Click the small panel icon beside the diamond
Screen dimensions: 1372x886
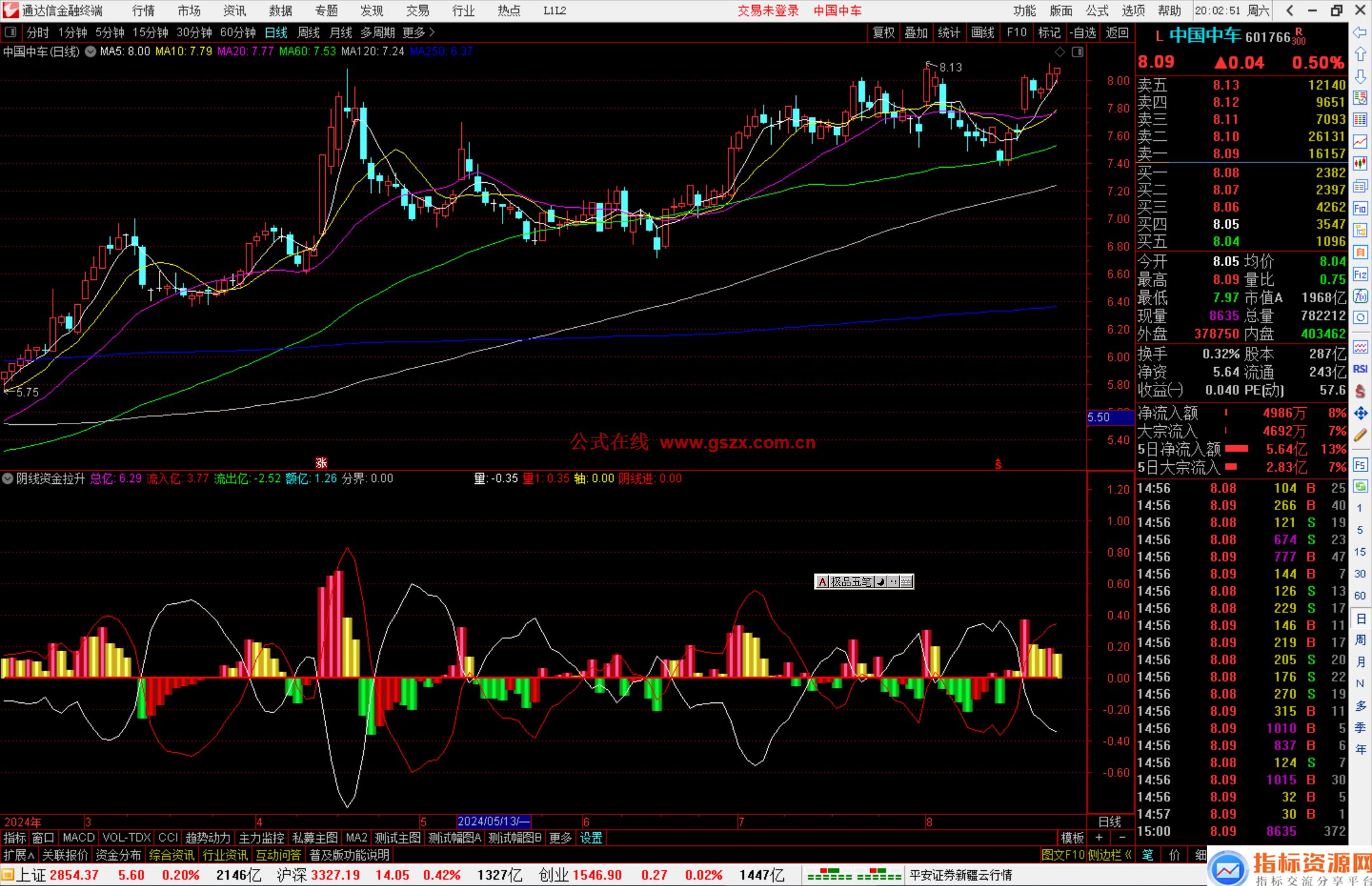(1077, 52)
